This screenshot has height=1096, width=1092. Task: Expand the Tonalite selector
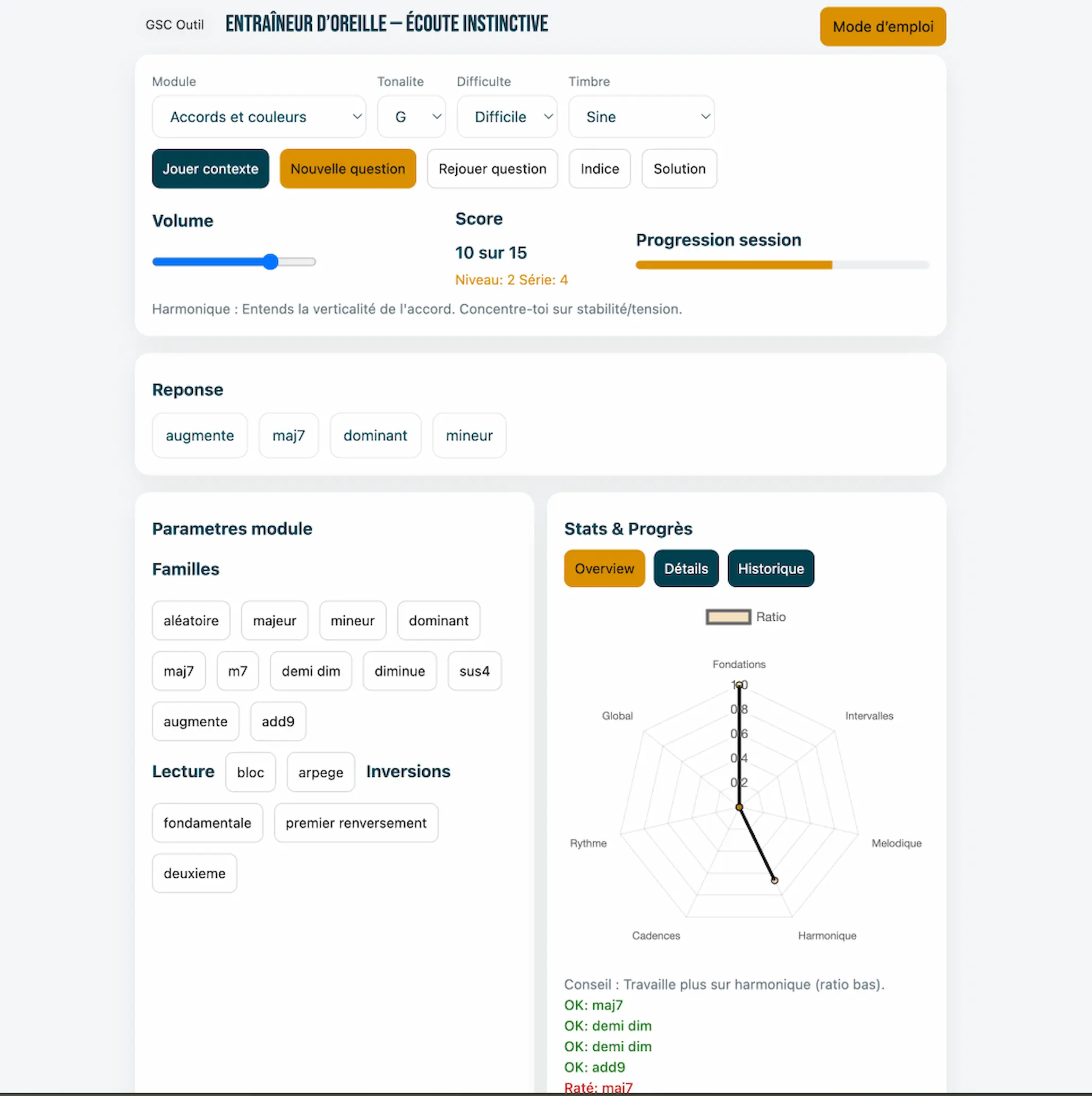click(x=411, y=117)
